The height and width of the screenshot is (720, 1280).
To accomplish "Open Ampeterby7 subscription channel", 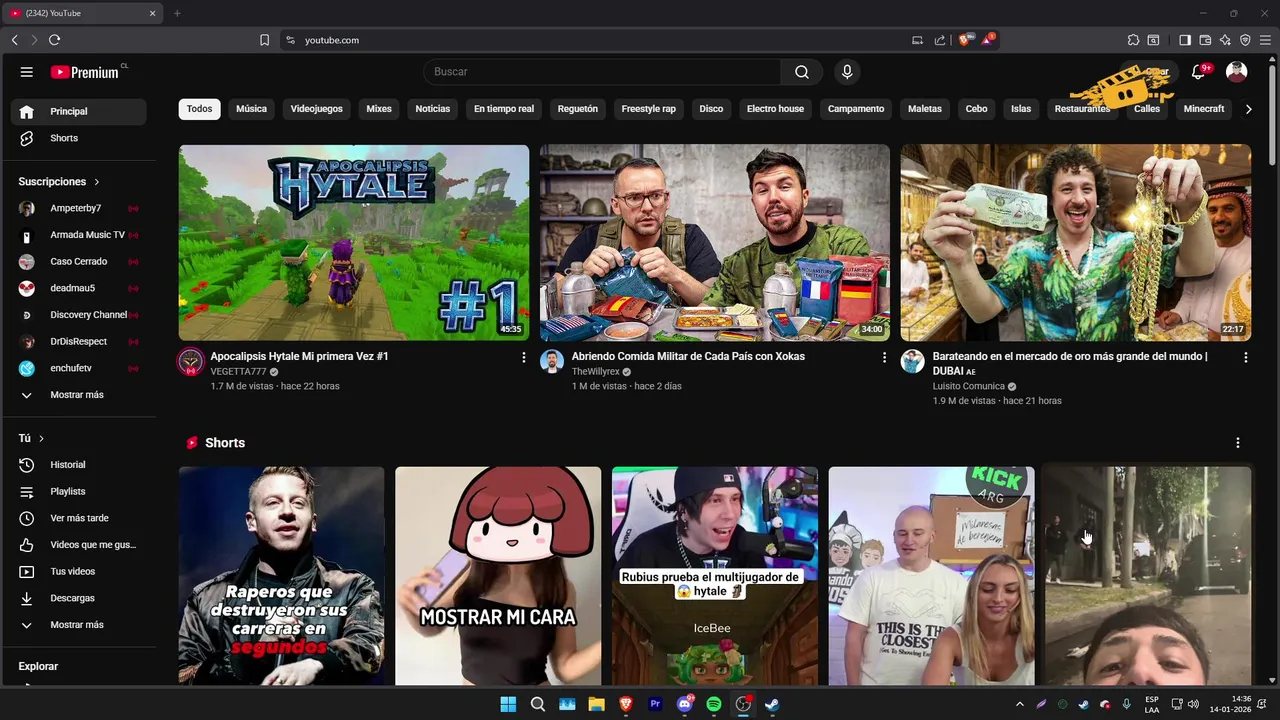I will 78,208.
